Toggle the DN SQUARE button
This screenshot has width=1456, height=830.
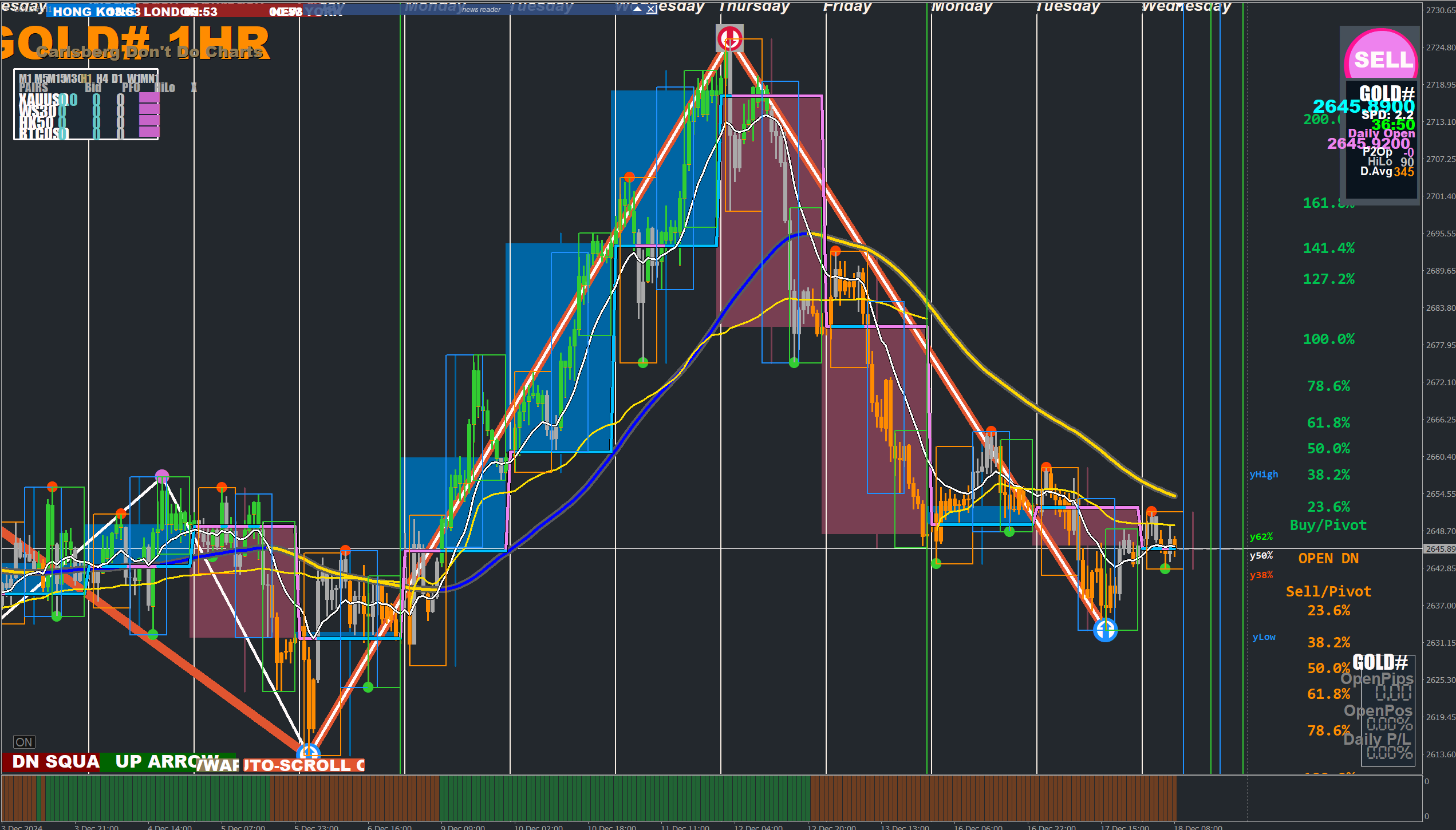52,762
